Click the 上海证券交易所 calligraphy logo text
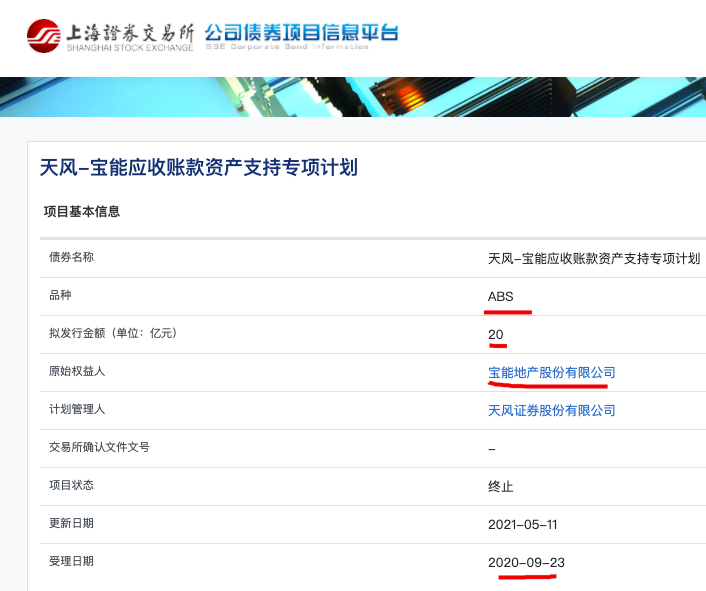The image size is (706, 591). (x=130, y=32)
